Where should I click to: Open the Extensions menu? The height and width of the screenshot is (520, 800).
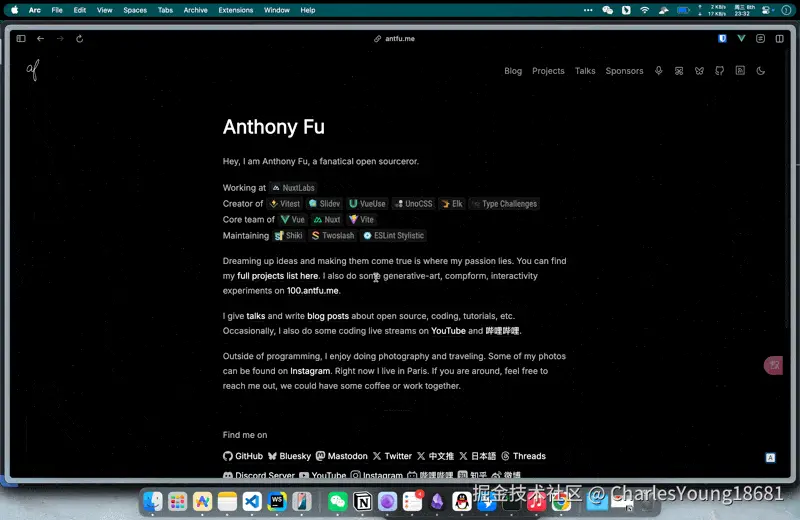click(236, 10)
